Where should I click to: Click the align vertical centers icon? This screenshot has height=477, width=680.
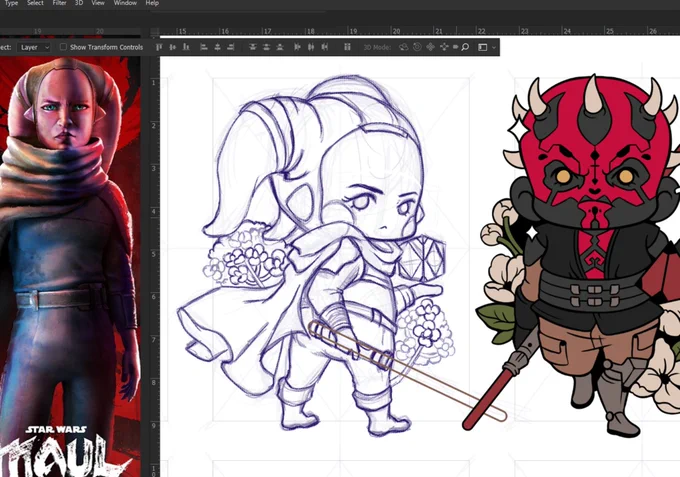click(x=173, y=47)
